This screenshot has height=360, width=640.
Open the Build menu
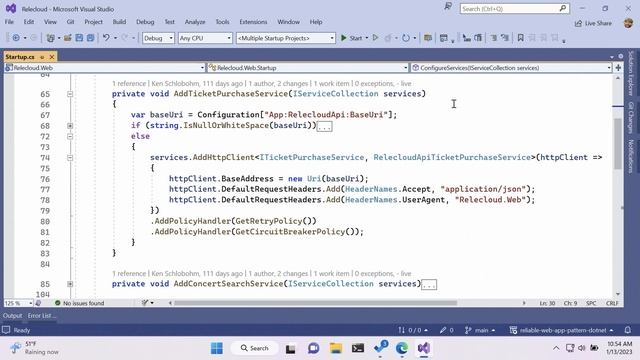(x=119, y=22)
